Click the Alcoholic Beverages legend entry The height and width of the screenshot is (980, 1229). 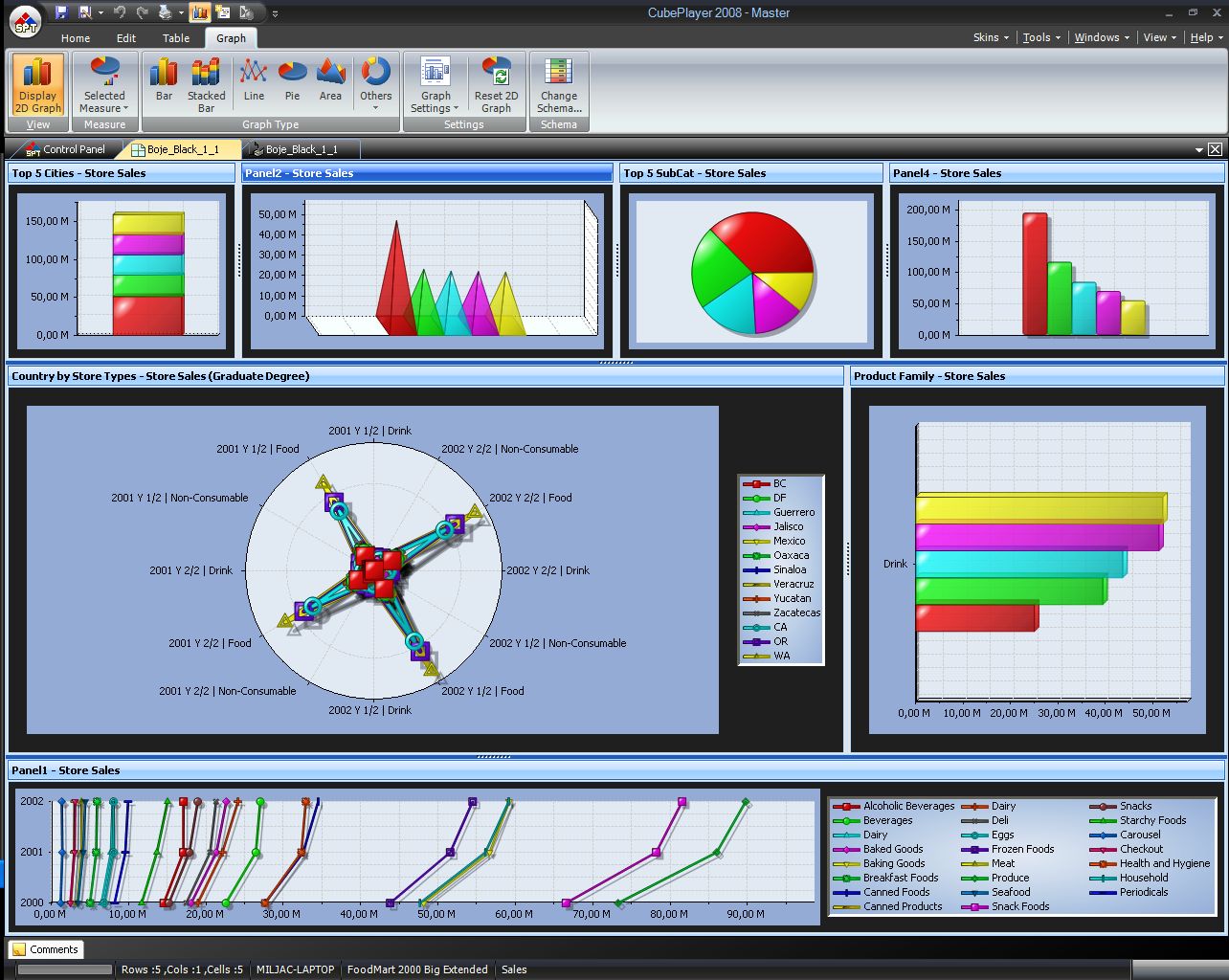point(894,806)
